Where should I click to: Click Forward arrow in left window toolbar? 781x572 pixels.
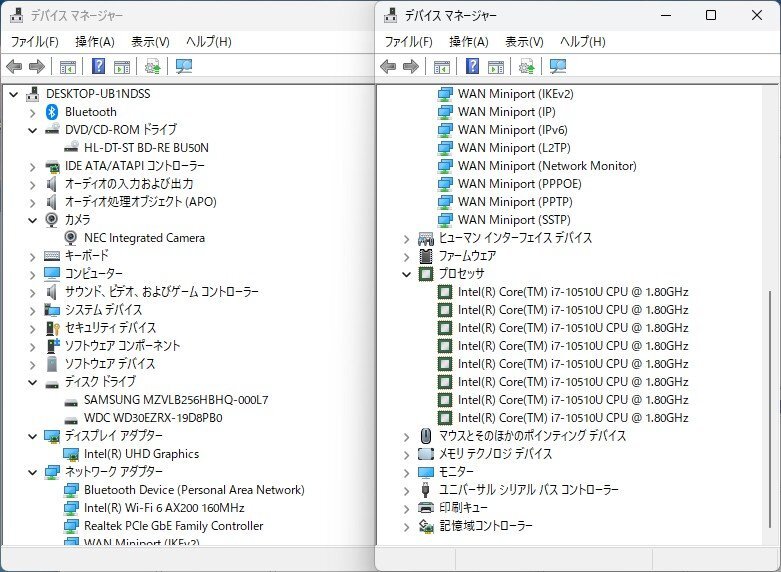pos(37,66)
